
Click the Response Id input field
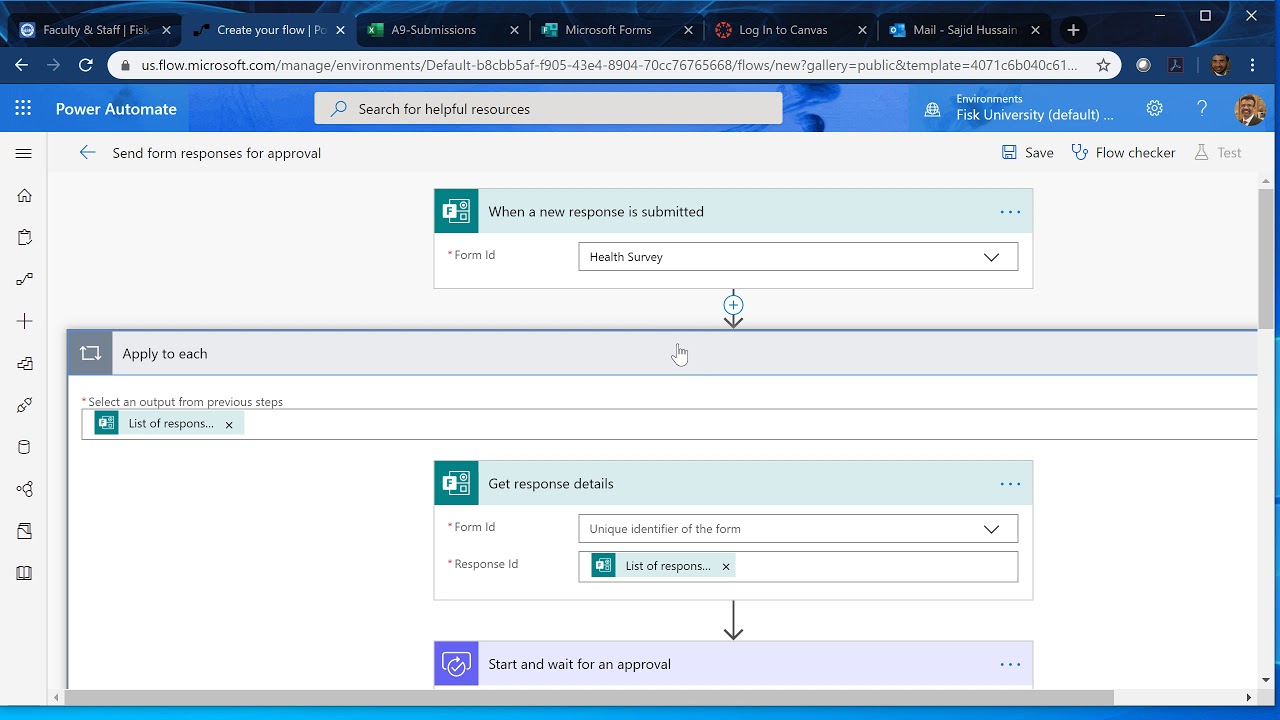click(798, 566)
